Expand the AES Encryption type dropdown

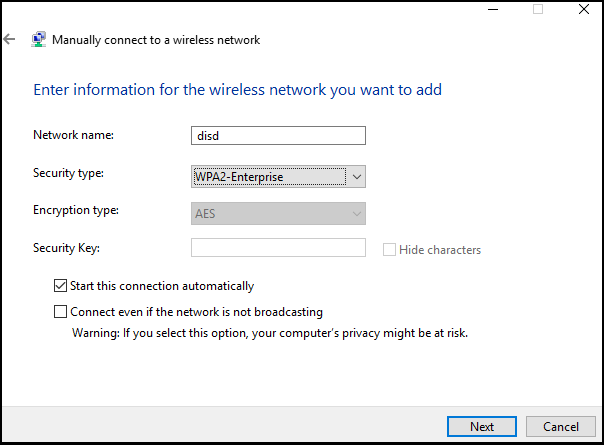[278, 213]
